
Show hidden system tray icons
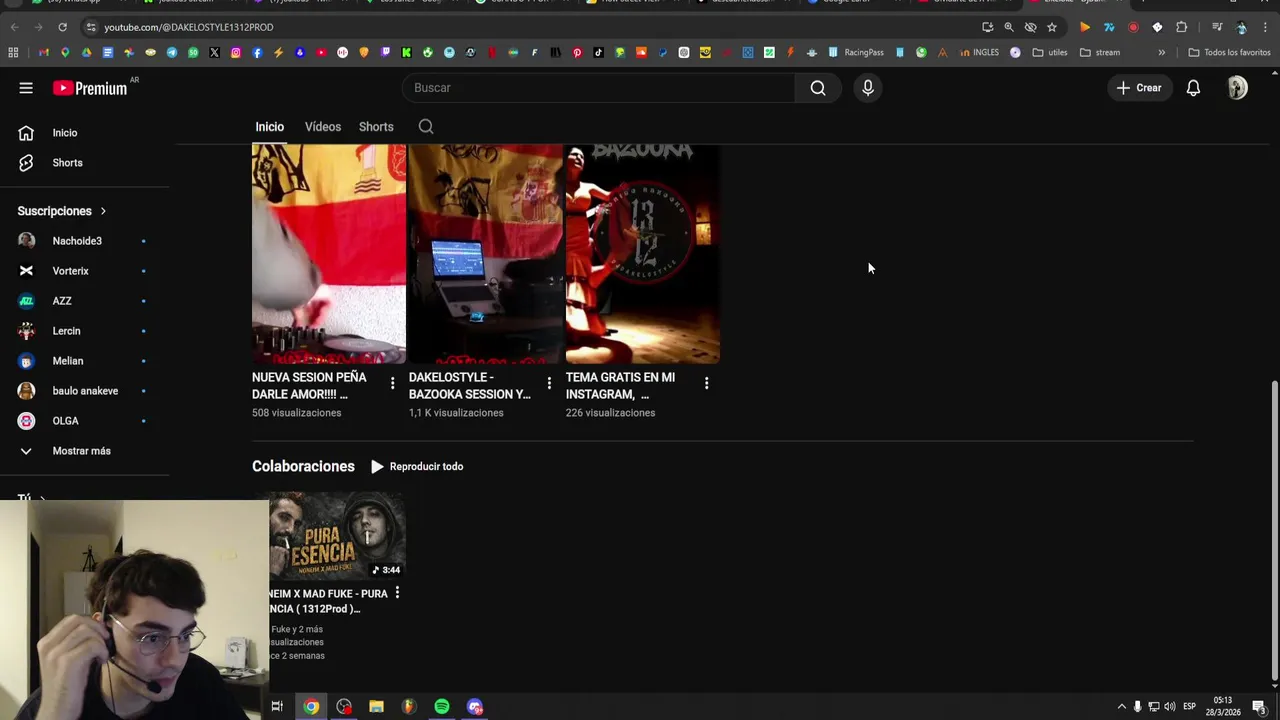click(x=1121, y=707)
